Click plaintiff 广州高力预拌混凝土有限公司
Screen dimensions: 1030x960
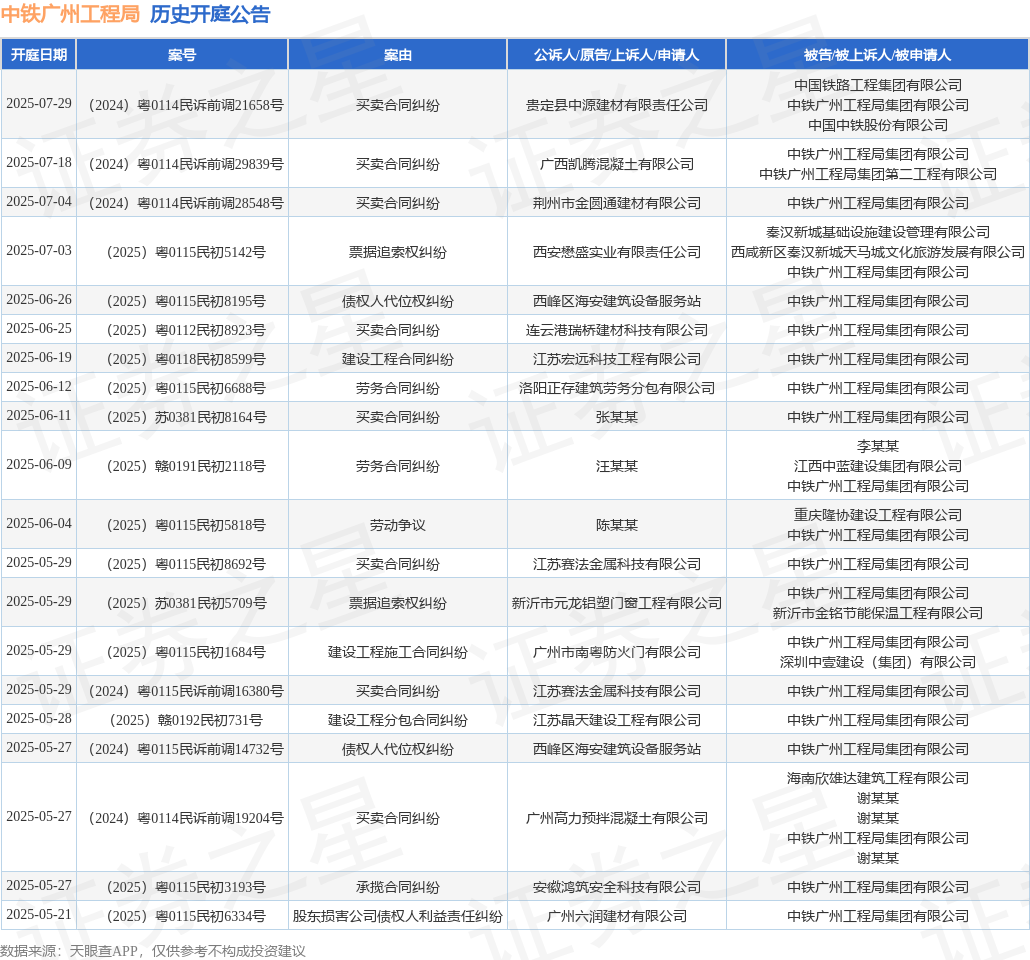(617, 818)
